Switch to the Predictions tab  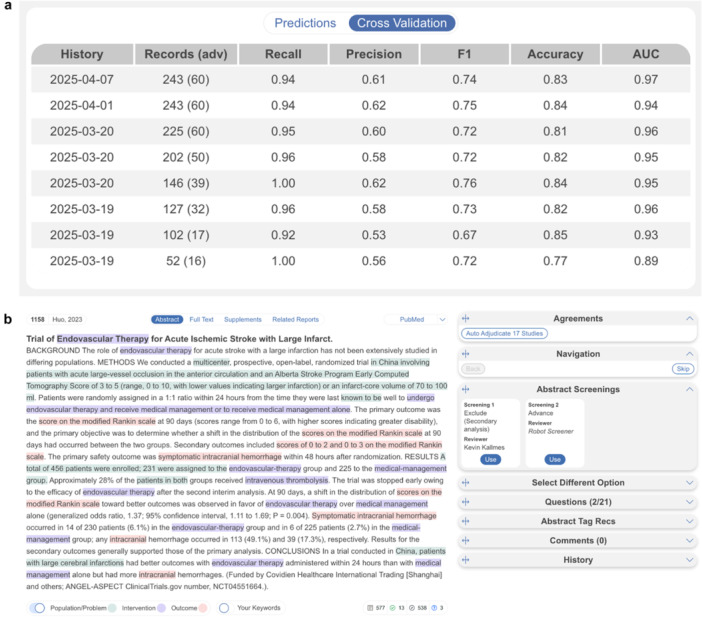306,22
